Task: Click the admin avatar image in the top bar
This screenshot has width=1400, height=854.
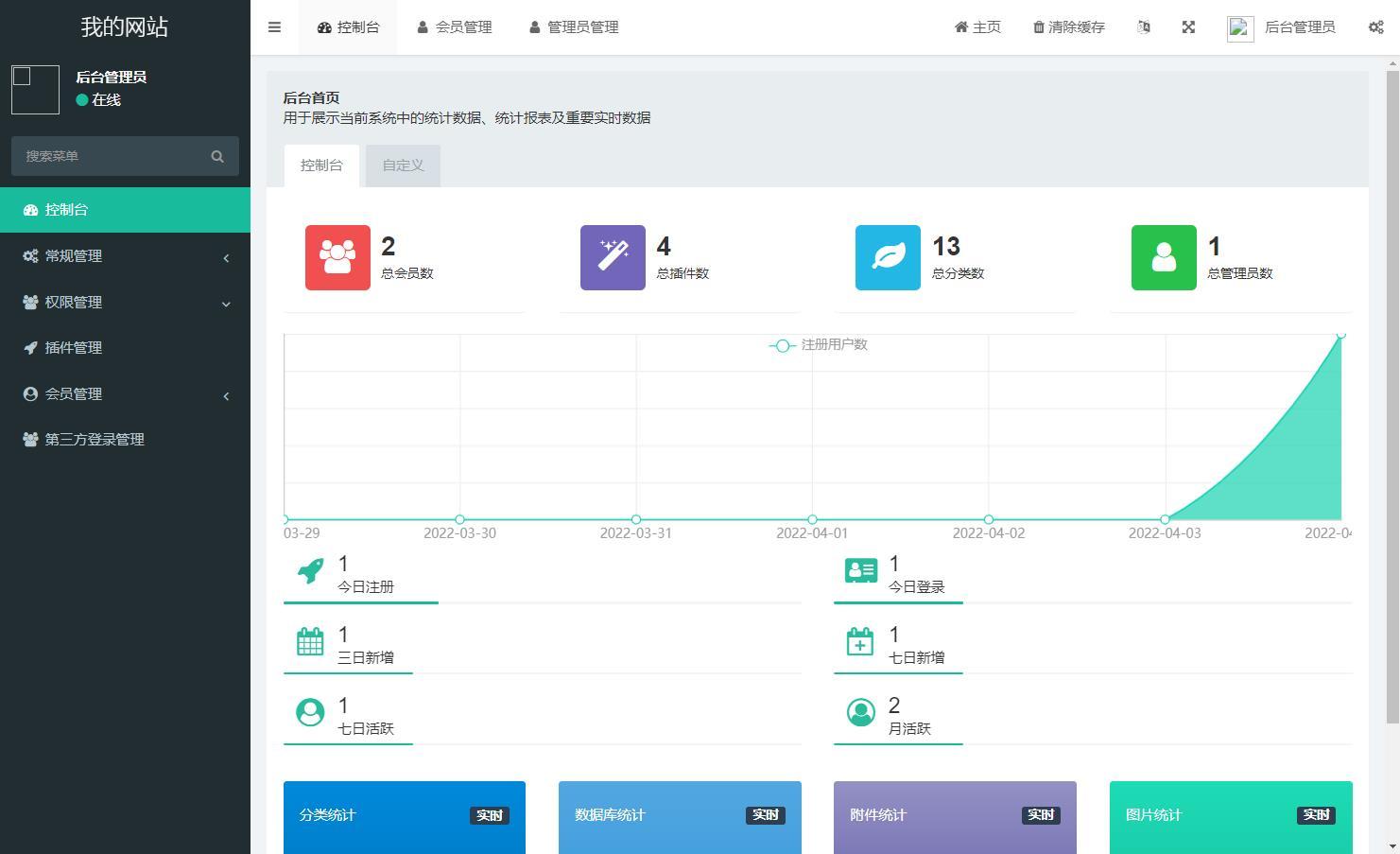Action: tap(1240, 28)
